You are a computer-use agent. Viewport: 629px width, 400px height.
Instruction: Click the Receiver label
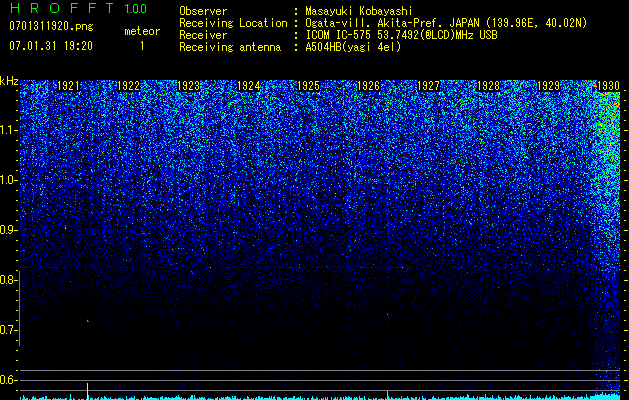click(203, 35)
